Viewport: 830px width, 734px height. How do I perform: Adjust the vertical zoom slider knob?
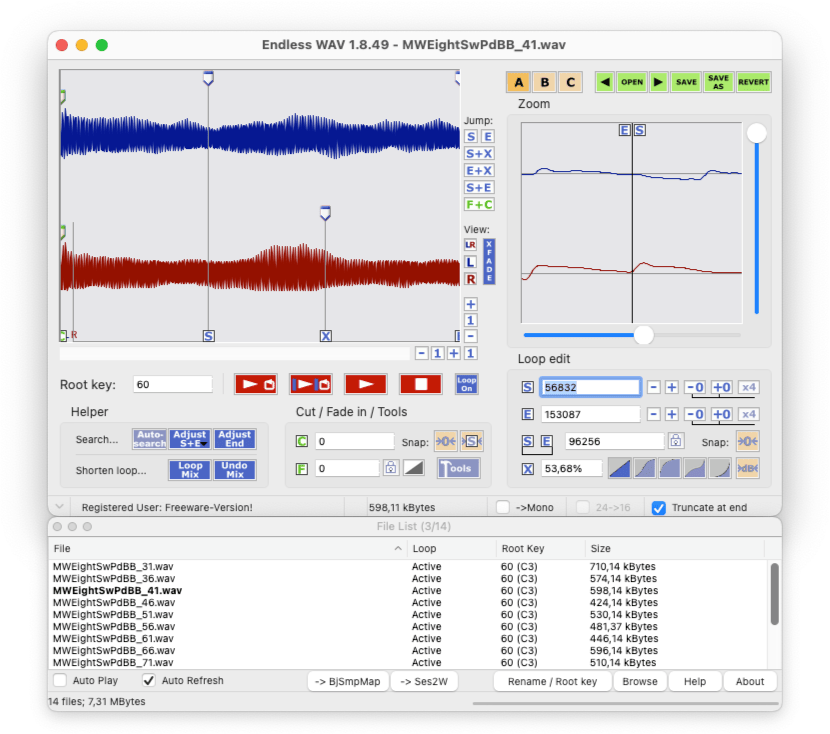tap(757, 133)
